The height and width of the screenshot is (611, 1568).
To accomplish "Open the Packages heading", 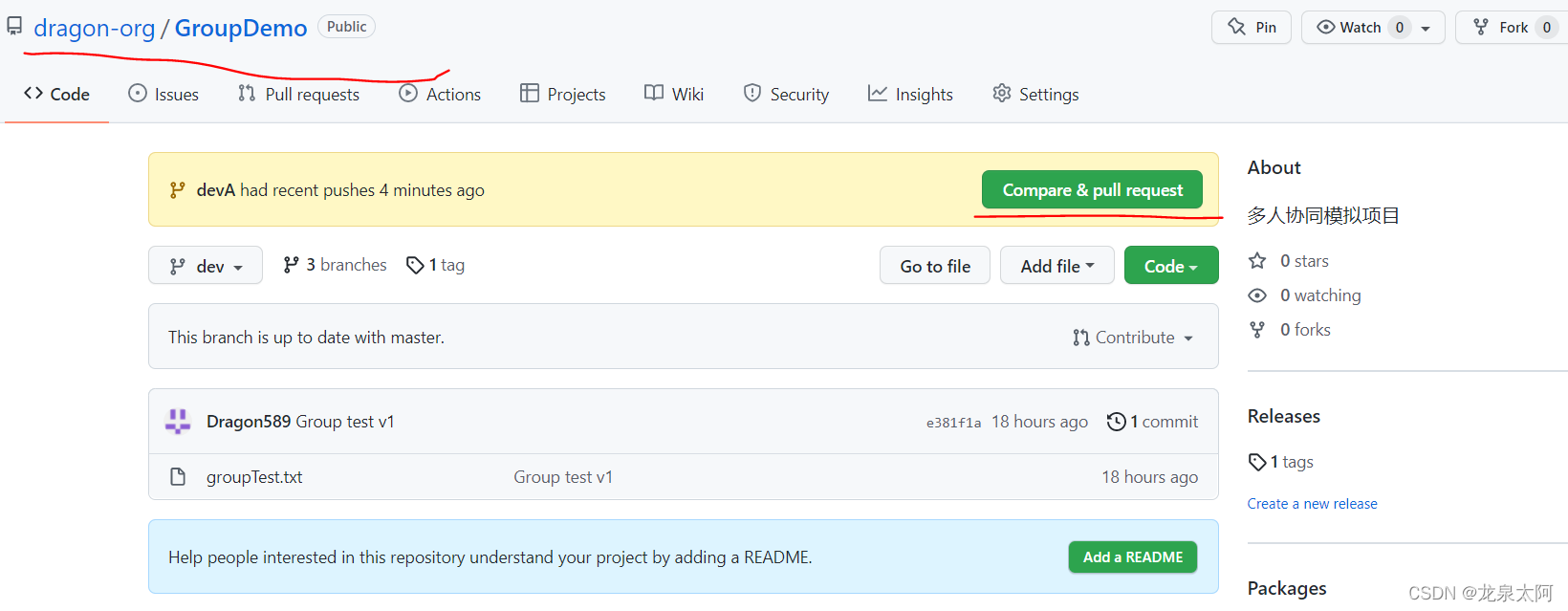I will tap(1287, 588).
